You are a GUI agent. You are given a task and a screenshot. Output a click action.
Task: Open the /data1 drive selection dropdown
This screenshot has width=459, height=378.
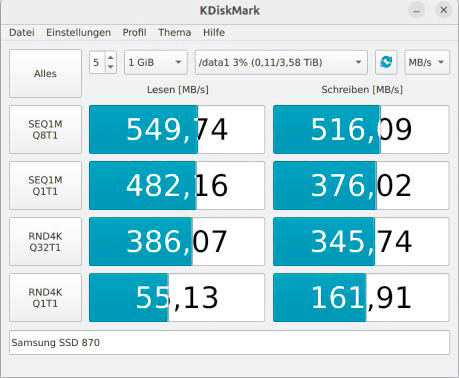pyautogui.click(x=281, y=62)
